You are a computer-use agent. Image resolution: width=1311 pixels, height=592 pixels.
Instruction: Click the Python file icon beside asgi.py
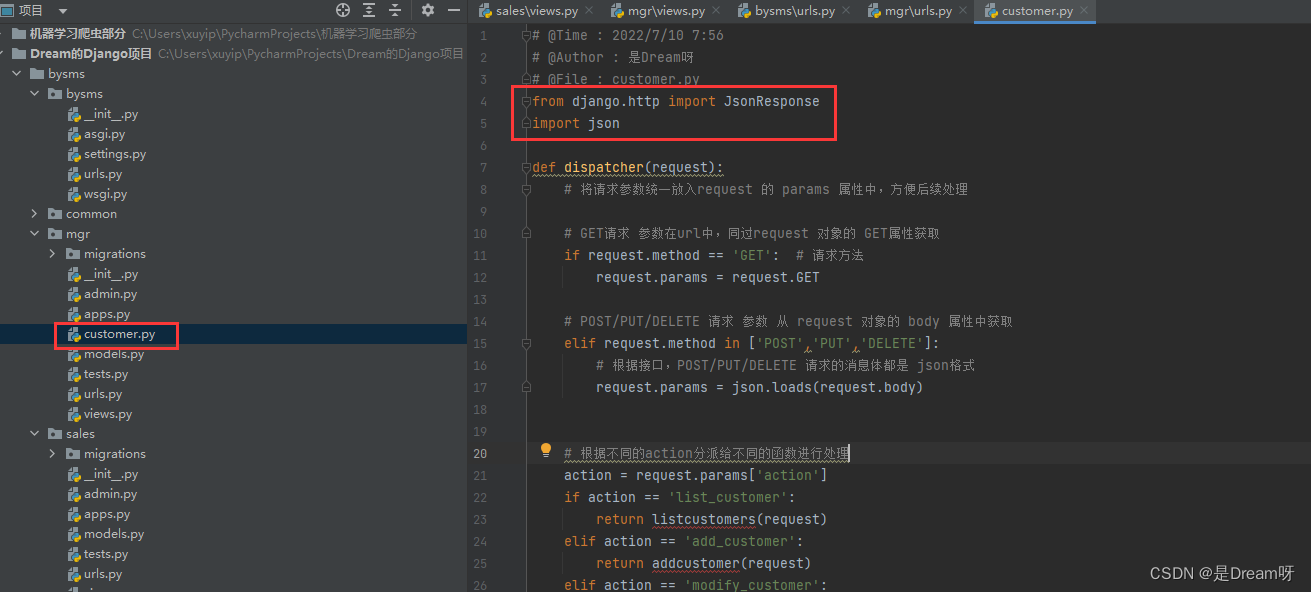(x=74, y=134)
